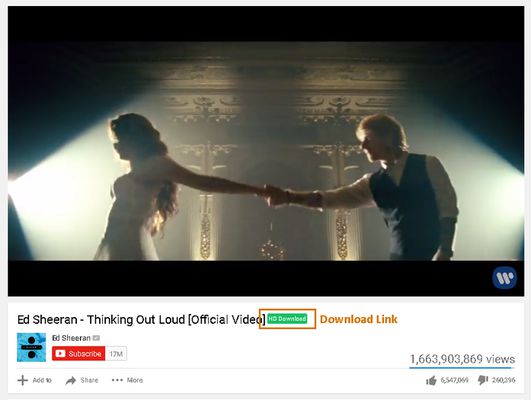Click the Share arrow icon
Image resolution: width=531 pixels, height=400 pixels.
(71, 380)
